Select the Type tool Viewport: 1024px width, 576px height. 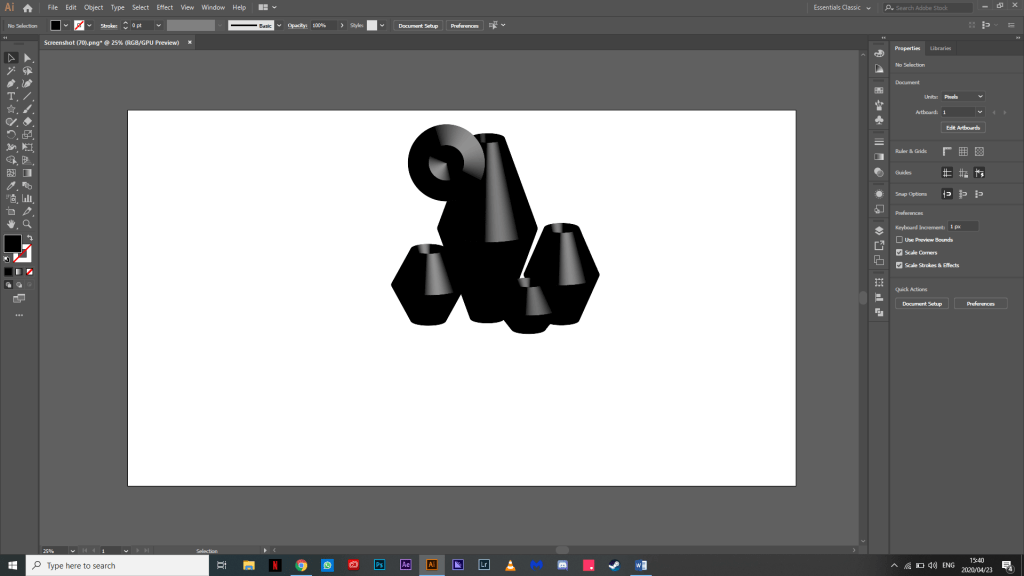pos(11,97)
